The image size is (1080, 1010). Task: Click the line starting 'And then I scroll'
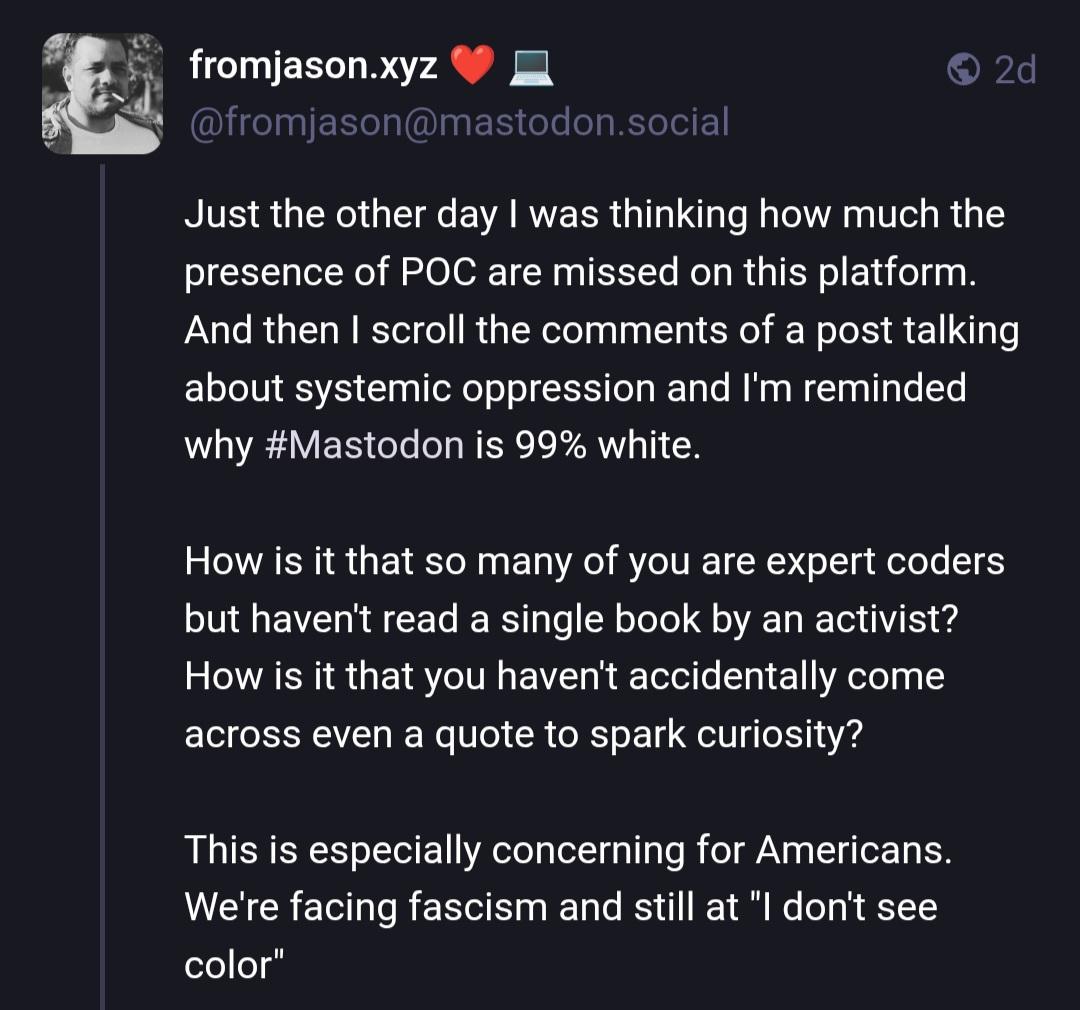pos(601,329)
